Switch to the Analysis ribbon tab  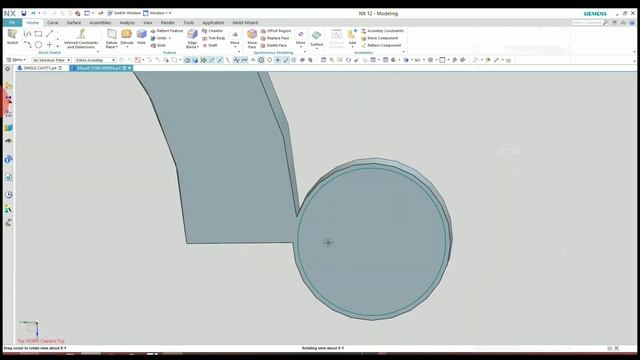click(127, 23)
